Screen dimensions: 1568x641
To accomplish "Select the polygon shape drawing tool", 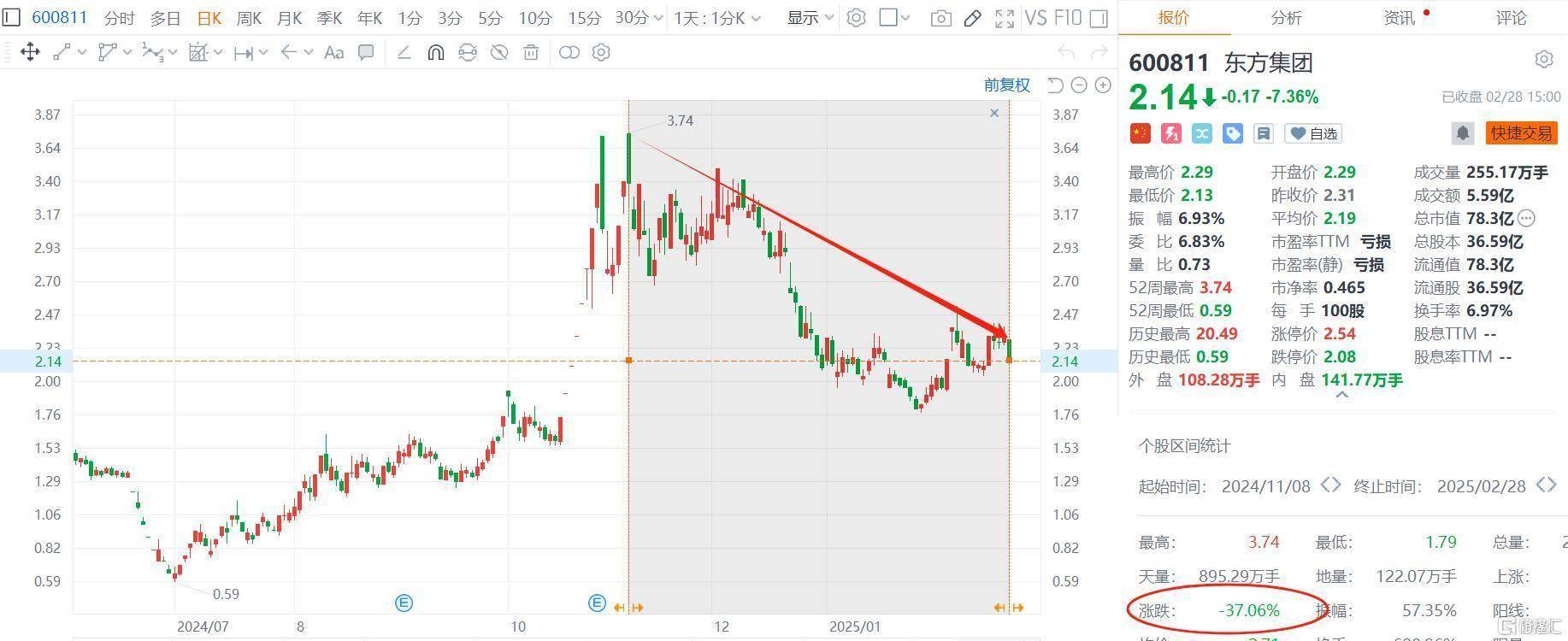I will [107, 52].
